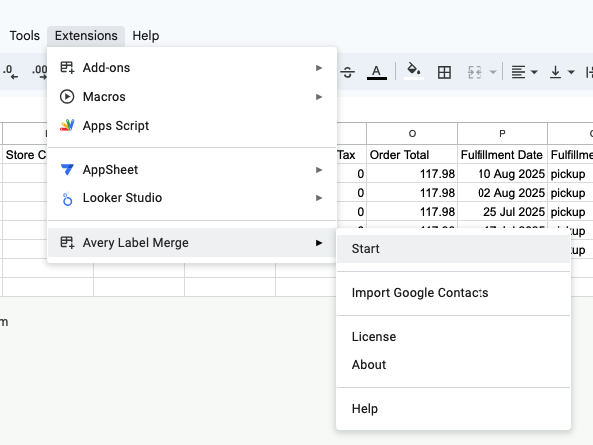
Task: Expand Looker Studio submenu arrow
Action: (x=319, y=198)
